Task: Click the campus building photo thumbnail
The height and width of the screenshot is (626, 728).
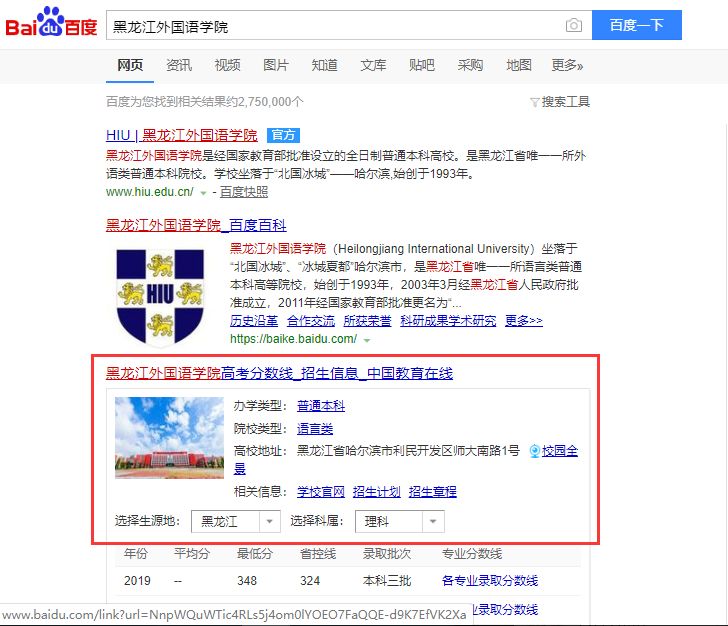Action: click(x=169, y=437)
